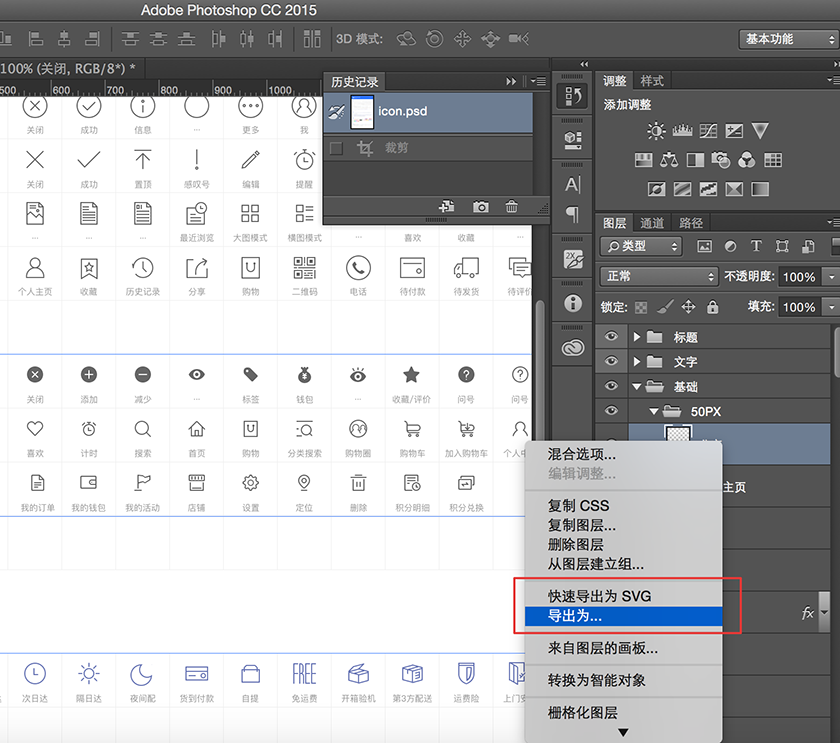Click the opacity 100% value field

pos(799,277)
